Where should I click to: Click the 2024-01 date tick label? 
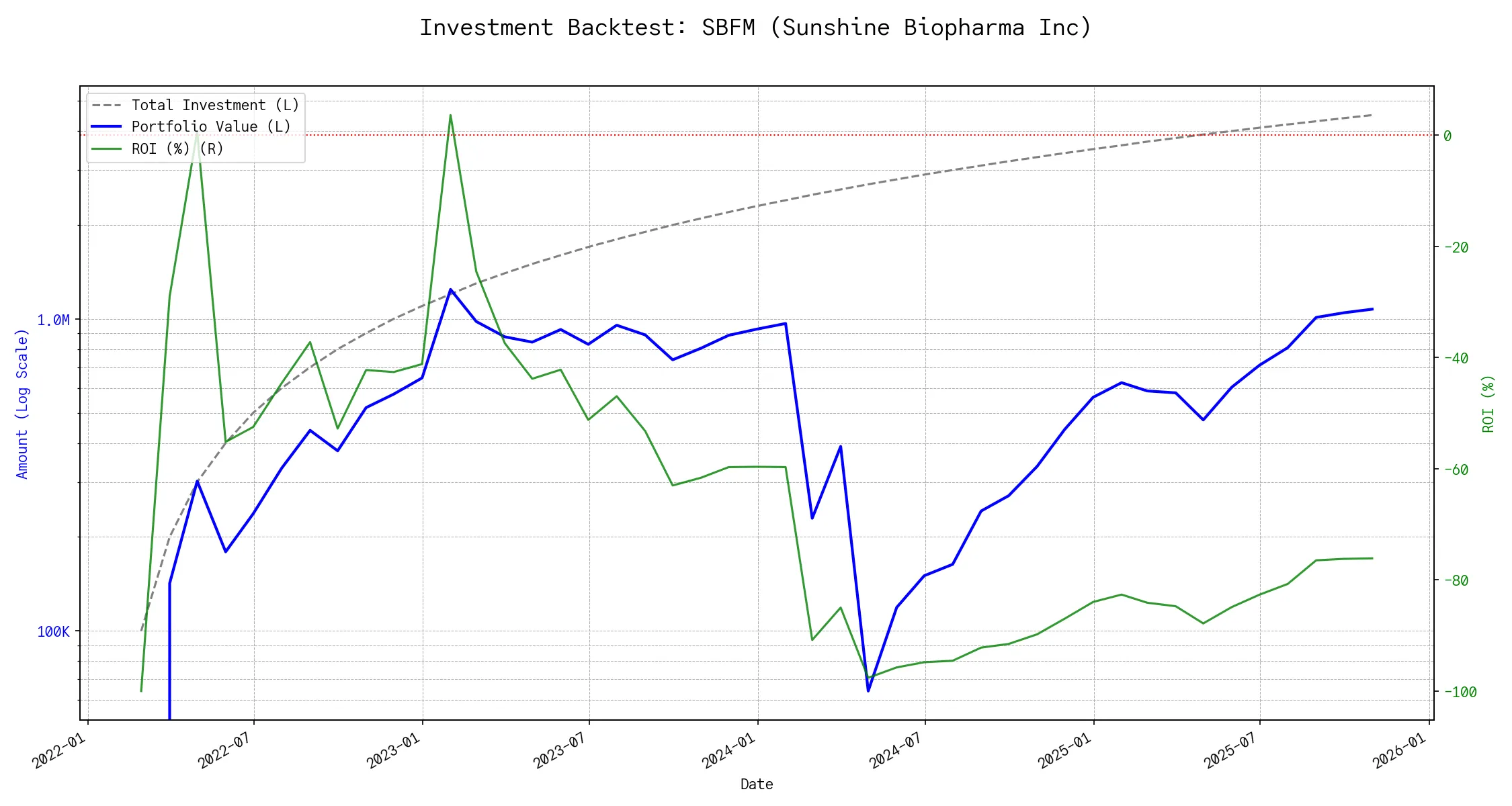pos(730,749)
